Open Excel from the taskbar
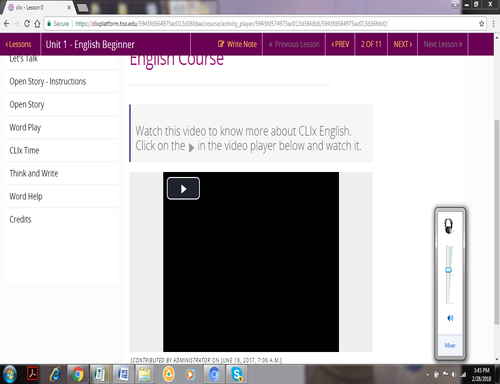The height and width of the screenshot is (384, 500). [x=100, y=374]
